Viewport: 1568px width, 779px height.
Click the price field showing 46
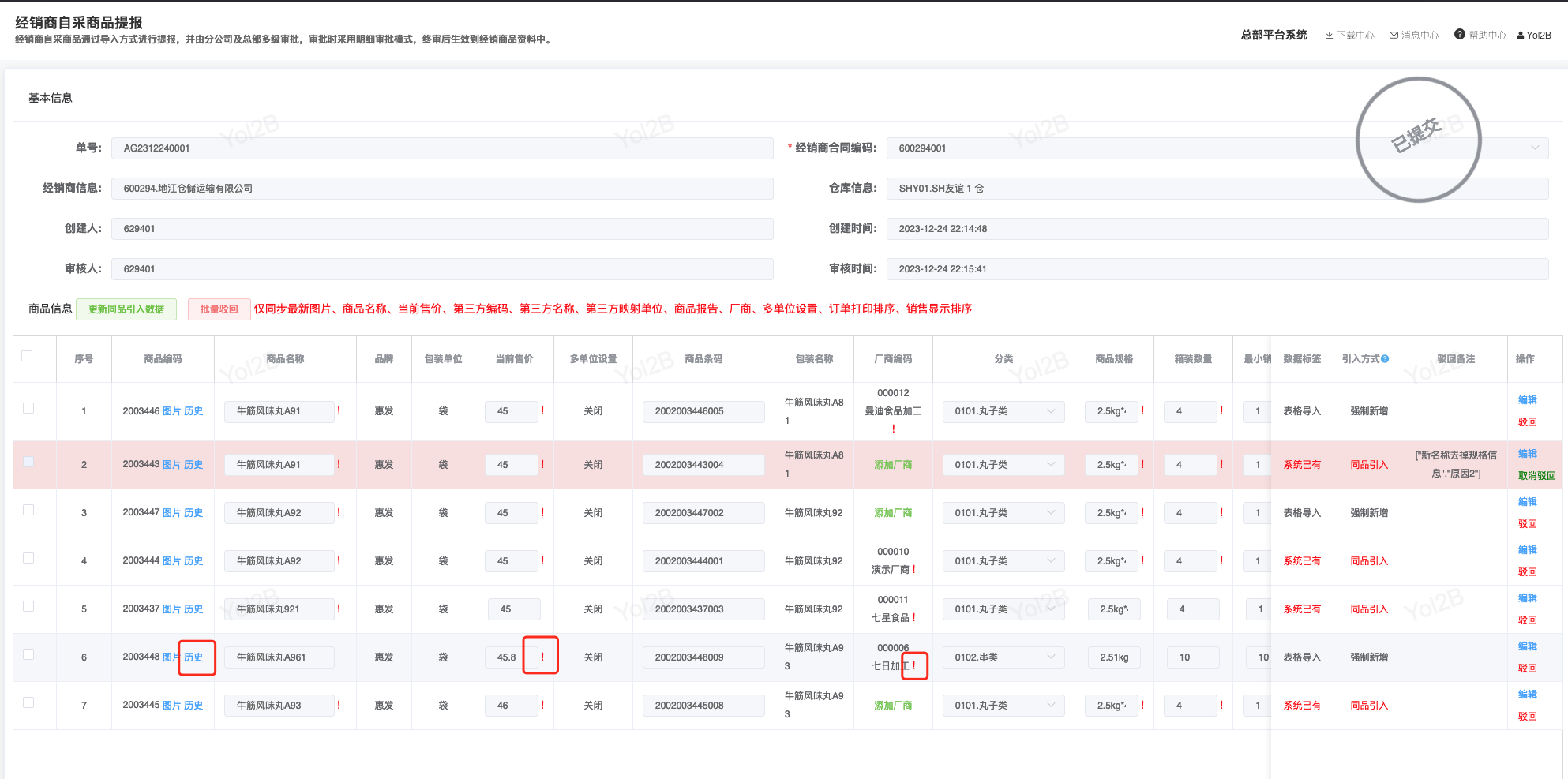512,706
